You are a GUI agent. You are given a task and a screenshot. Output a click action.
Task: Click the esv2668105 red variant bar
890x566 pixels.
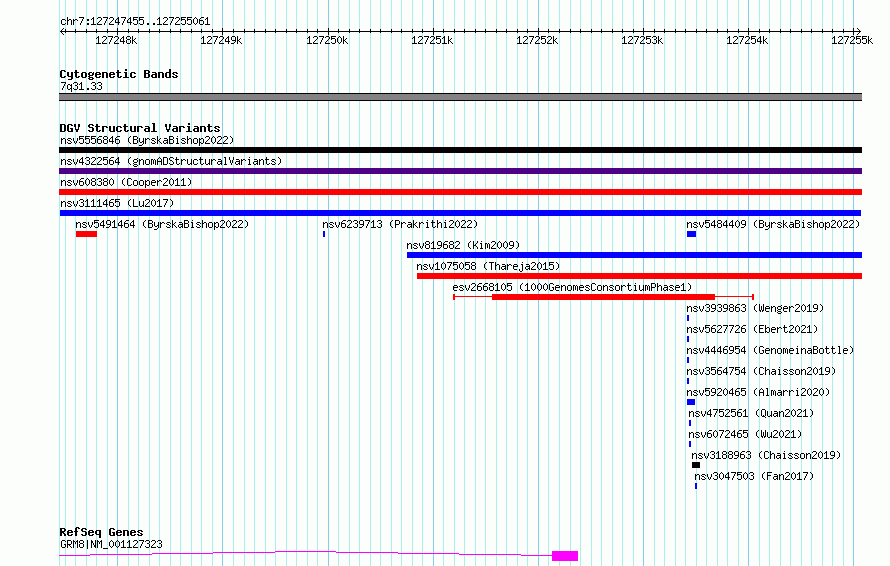603,297
